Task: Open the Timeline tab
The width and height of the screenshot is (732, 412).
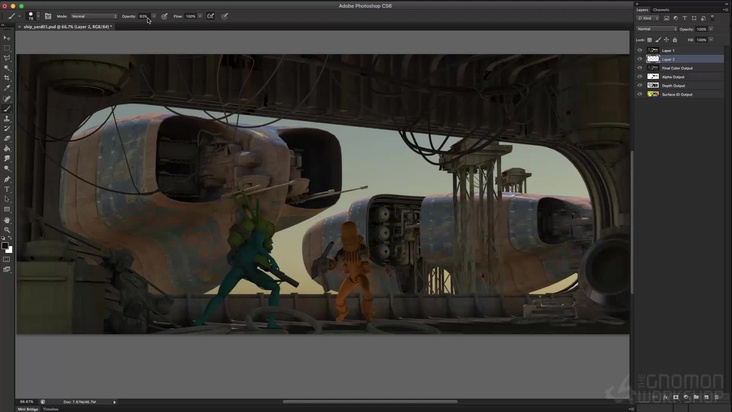Action: click(x=51, y=409)
